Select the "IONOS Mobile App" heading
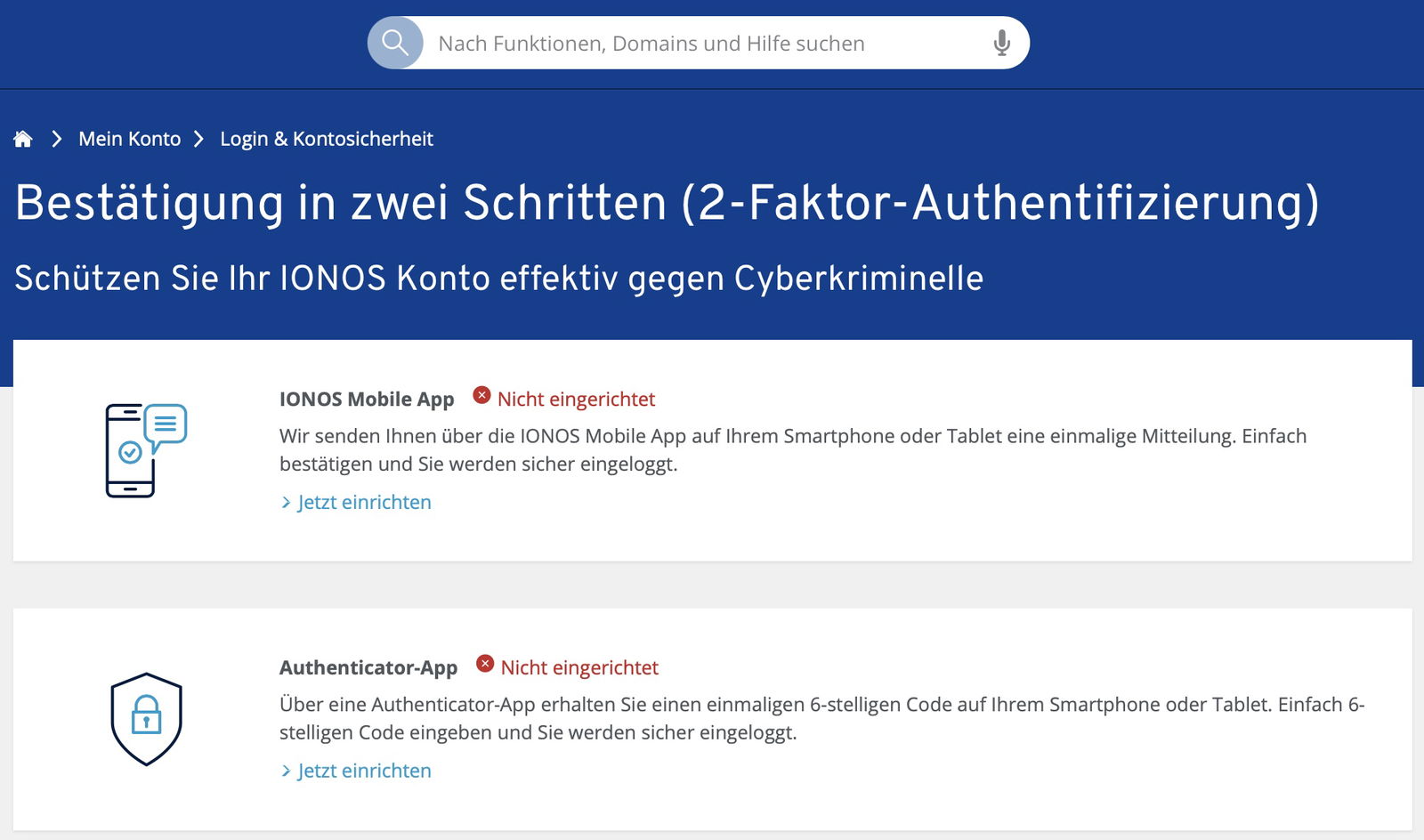The width and height of the screenshot is (1424, 840). point(367,400)
